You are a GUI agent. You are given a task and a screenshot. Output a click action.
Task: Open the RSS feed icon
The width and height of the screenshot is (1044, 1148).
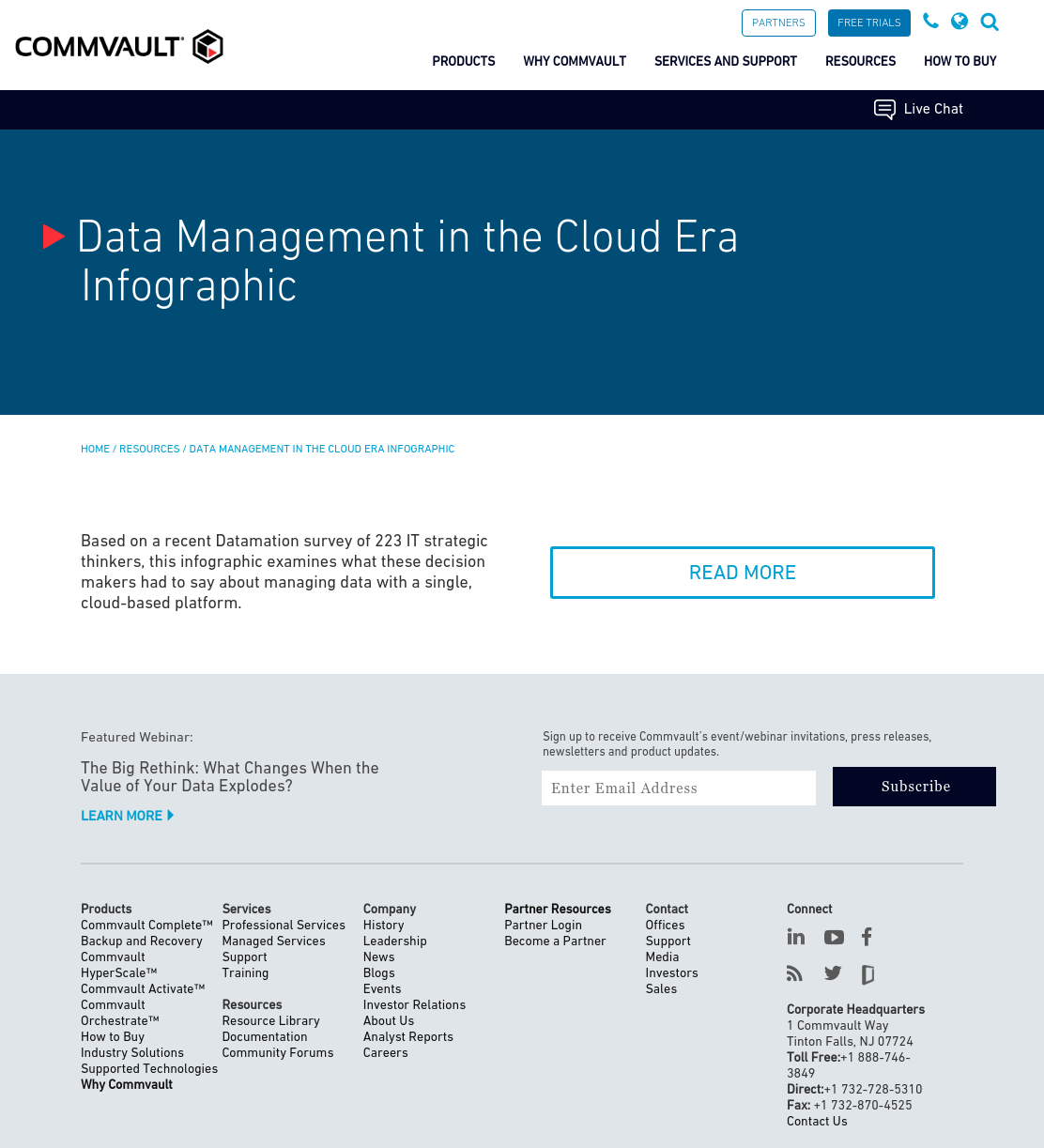794,973
